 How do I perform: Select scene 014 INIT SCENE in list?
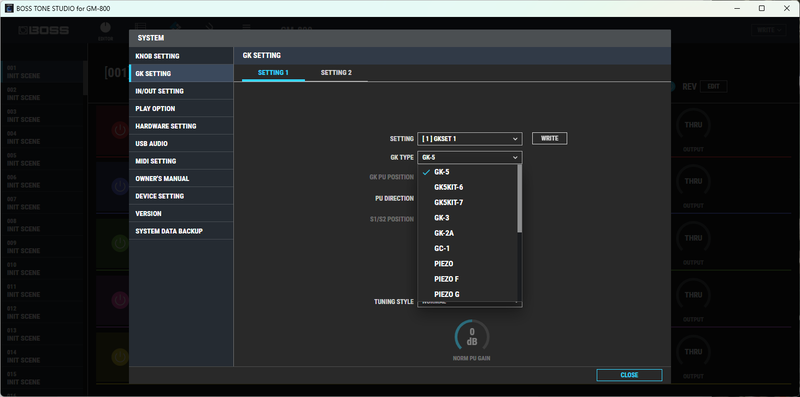pyautogui.click(x=42, y=357)
